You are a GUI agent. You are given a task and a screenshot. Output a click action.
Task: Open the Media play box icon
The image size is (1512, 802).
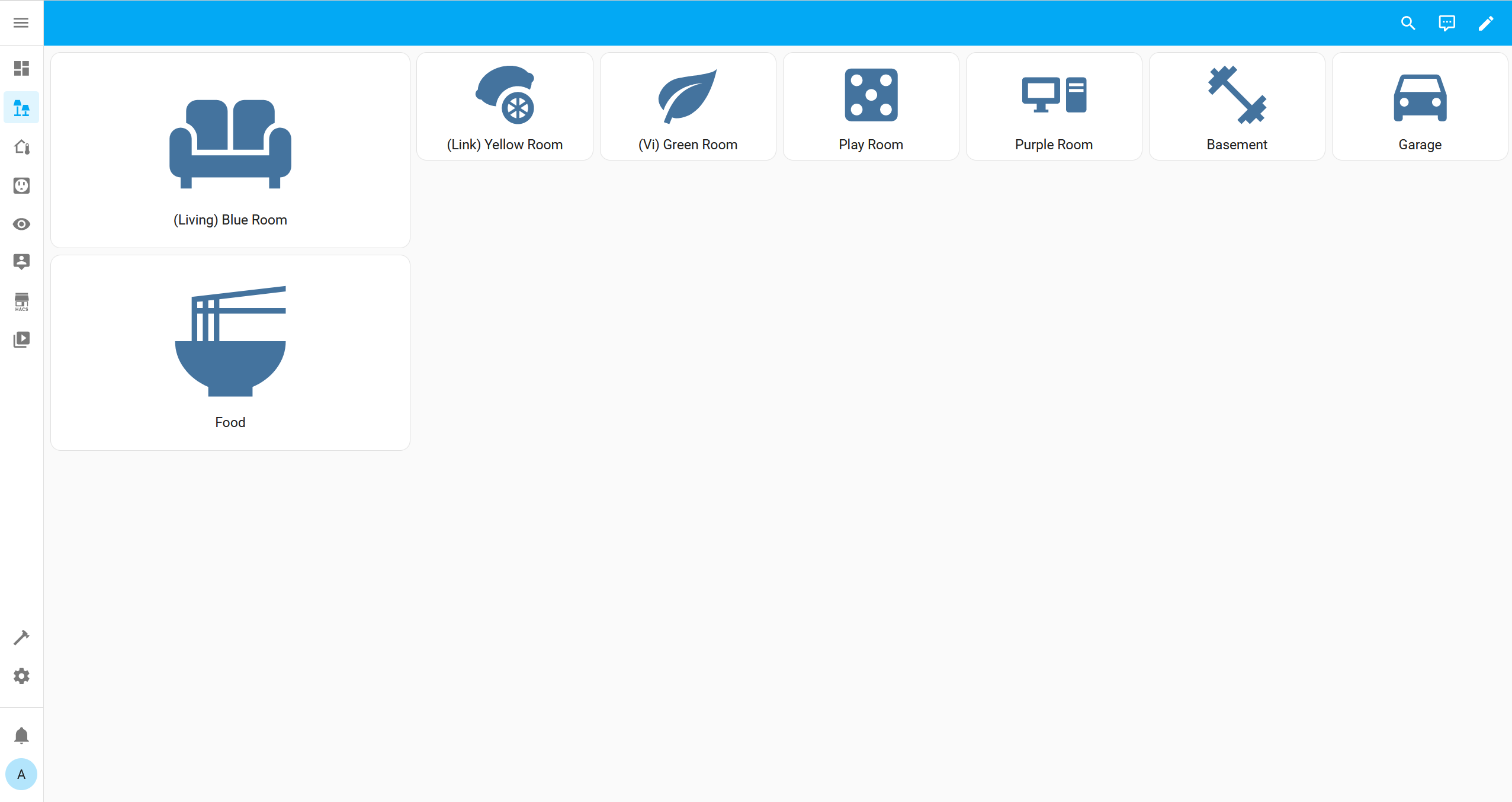pyautogui.click(x=21, y=339)
